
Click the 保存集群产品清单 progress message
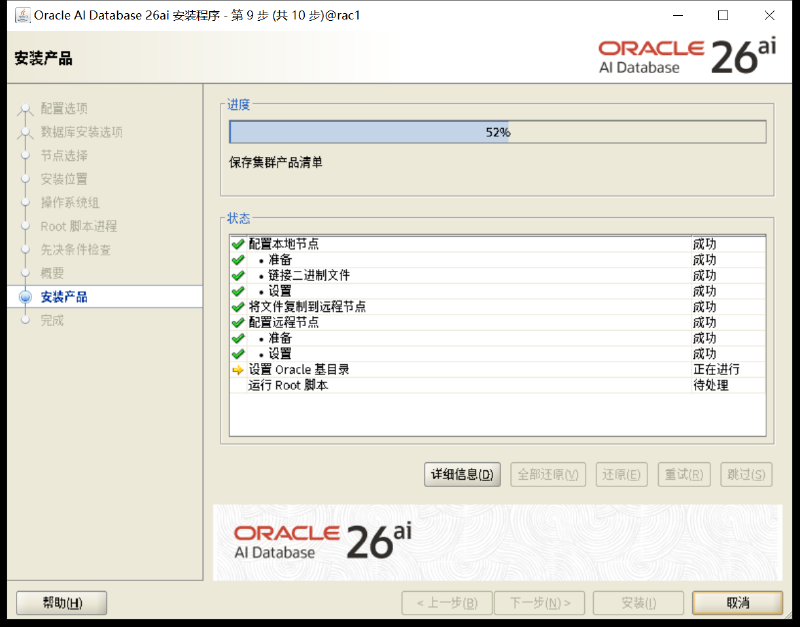click(x=276, y=163)
